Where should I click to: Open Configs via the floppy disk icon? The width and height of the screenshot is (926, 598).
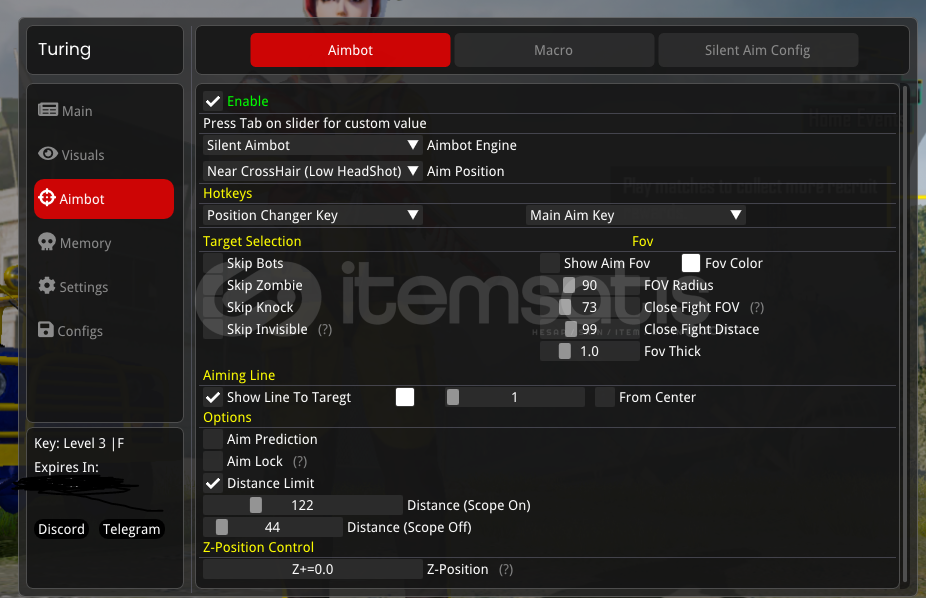[47, 330]
